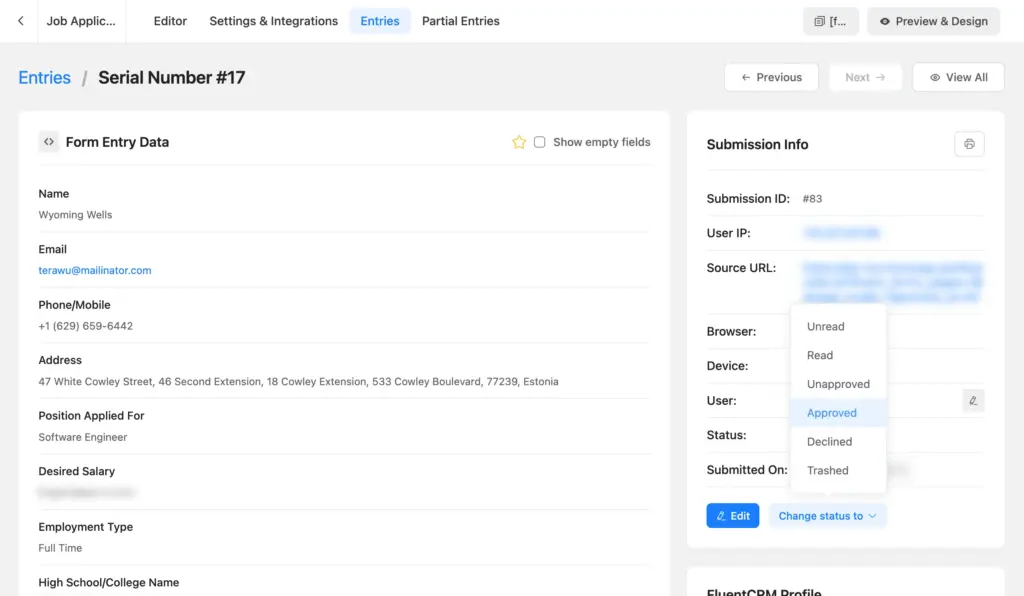Click the Form Entry Data heading

point(118,142)
